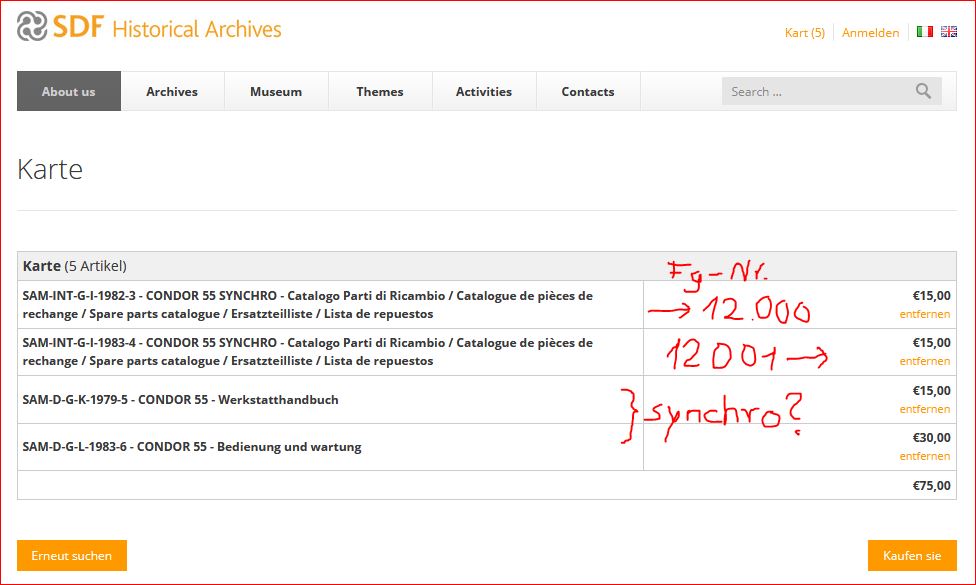Viewport: 976px width, 585px height.
Task: Remove the Werkstatthandbuch item from cart
Action: pos(924,409)
